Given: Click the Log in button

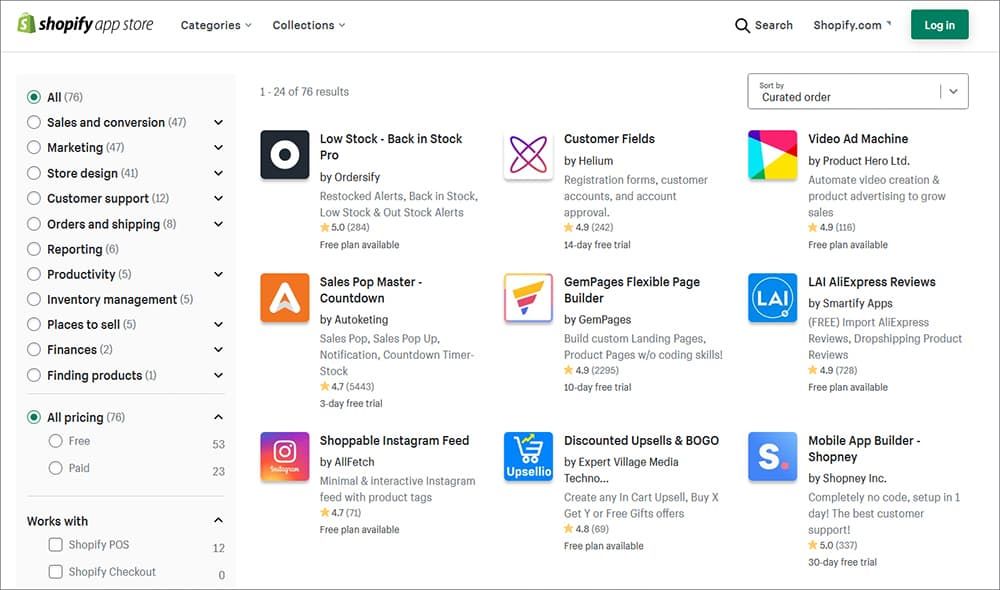Looking at the screenshot, I should pos(939,25).
